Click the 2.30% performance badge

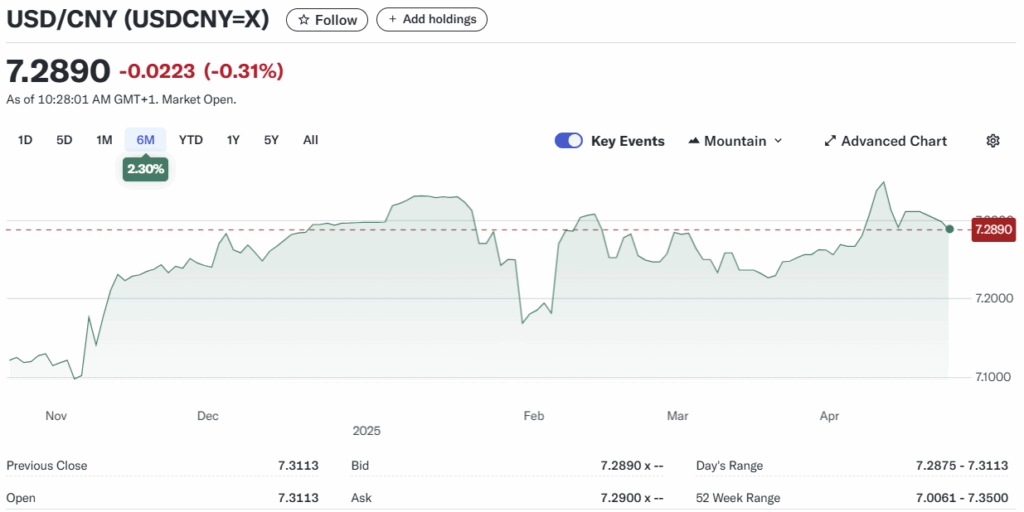coord(145,170)
